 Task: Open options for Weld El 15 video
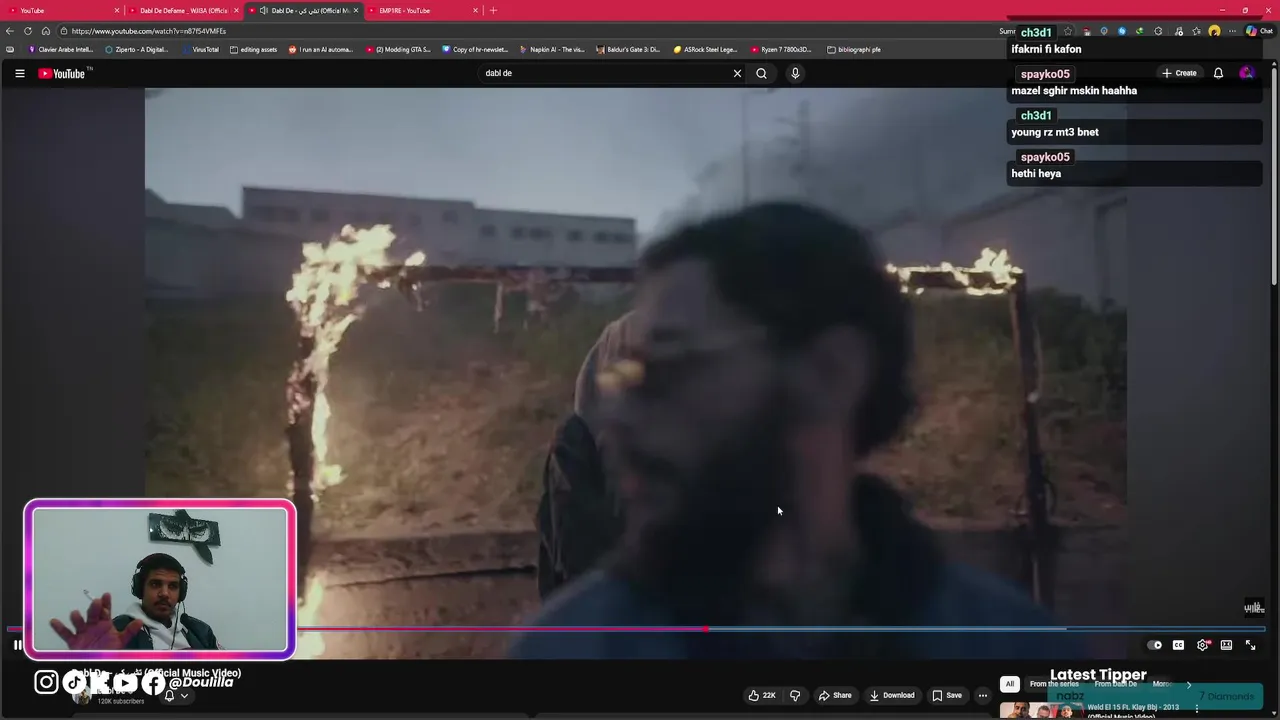tap(1197, 709)
